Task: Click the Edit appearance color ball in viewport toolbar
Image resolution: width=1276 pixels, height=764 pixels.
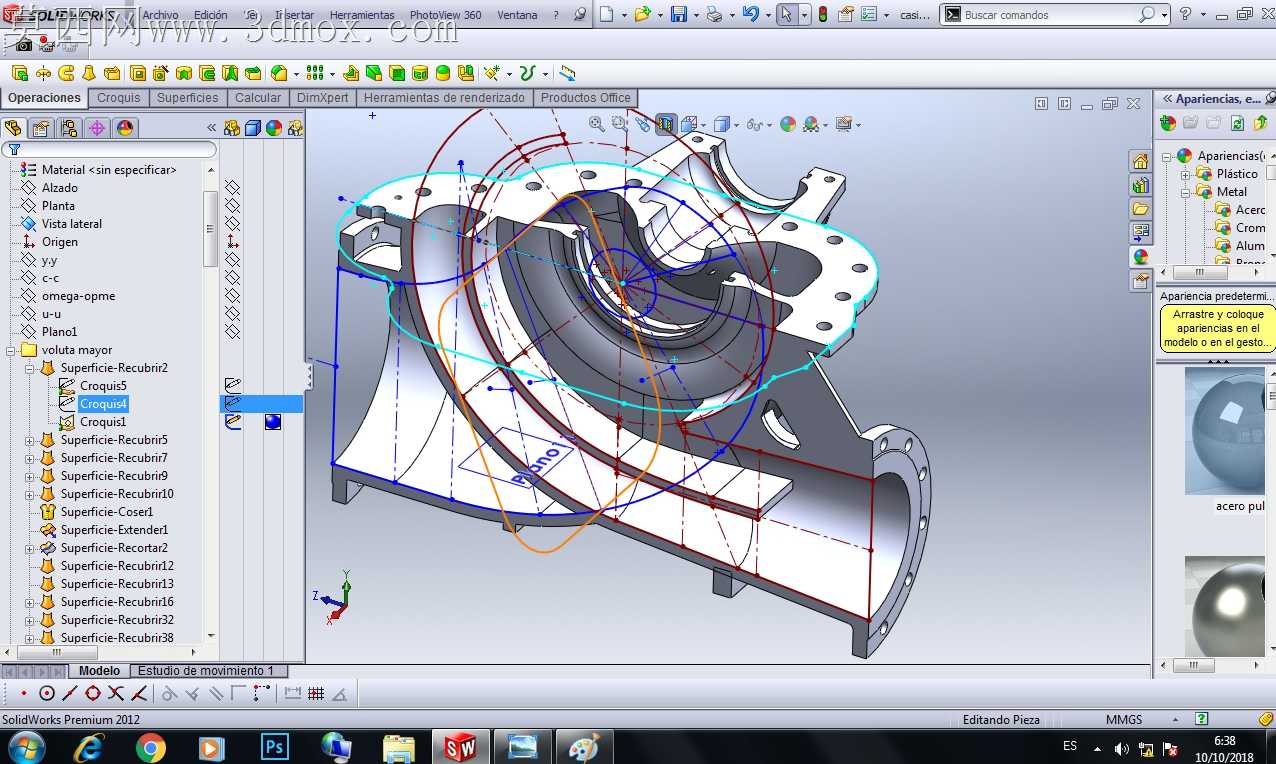Action: click(788, 124)
